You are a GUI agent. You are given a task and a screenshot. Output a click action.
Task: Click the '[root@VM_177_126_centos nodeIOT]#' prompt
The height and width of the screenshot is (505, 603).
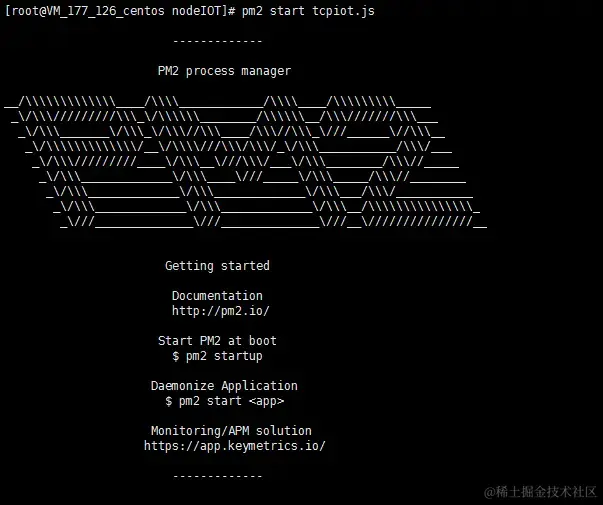click(120, 11)
